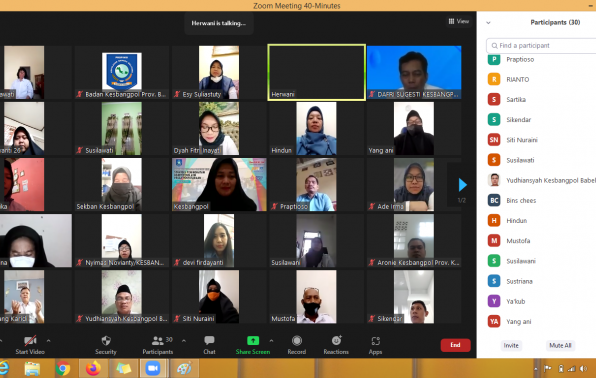Click Praptioso video tile
The width and height of the screenshot is (596, 378).
tap(316, 184)
